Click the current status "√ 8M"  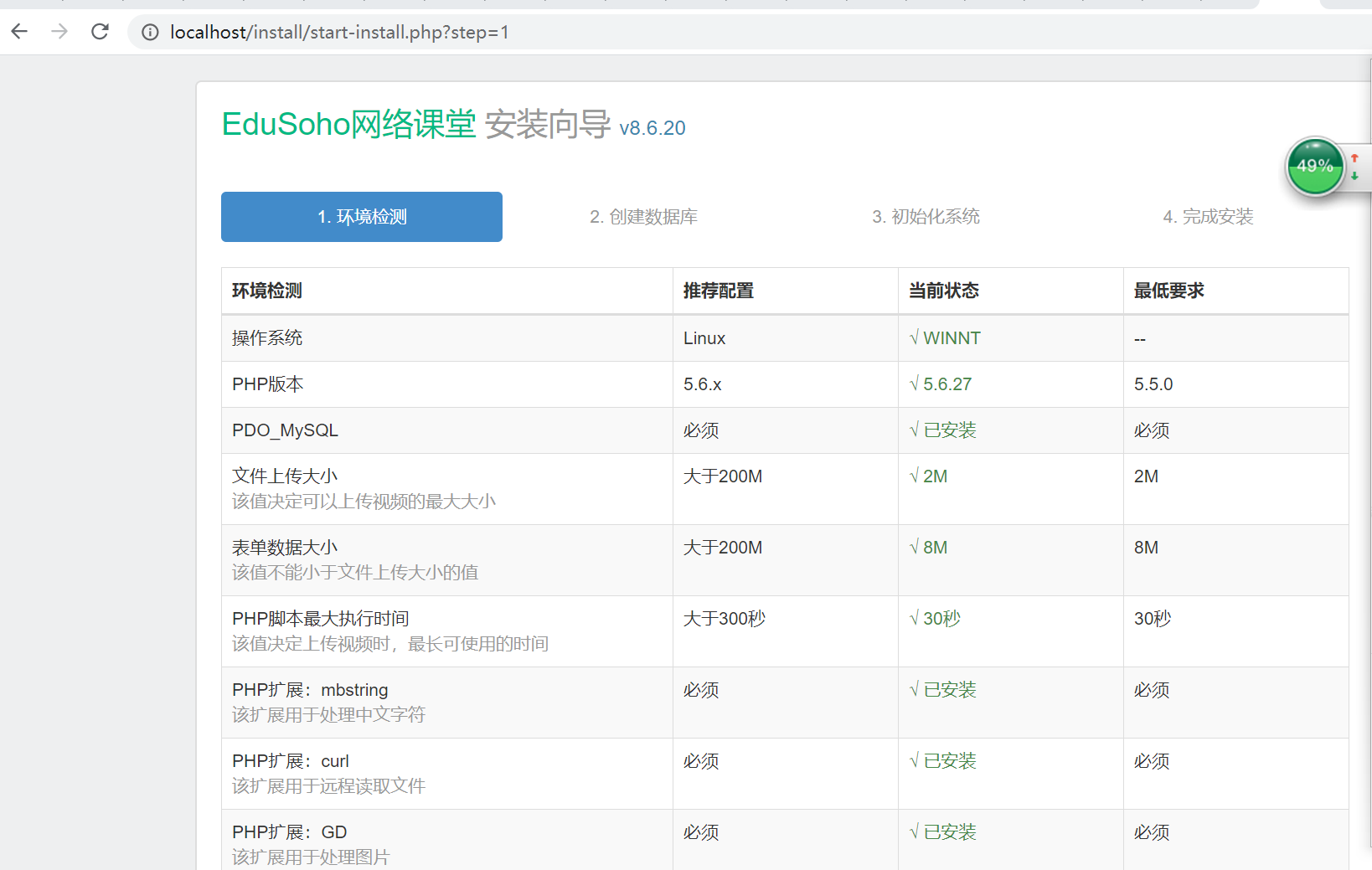[x=928, y=548]
